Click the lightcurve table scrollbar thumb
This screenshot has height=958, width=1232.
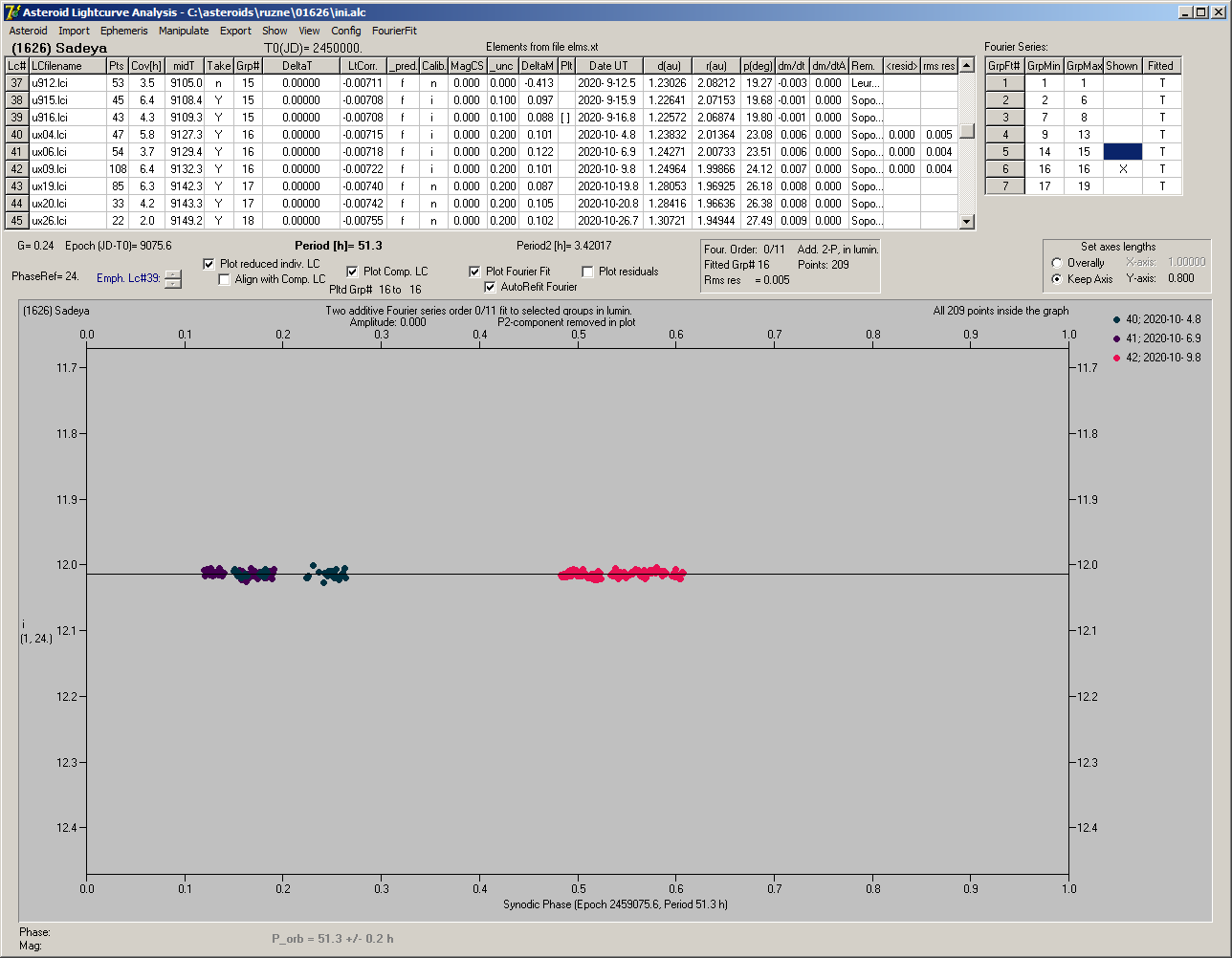point(967,131)
